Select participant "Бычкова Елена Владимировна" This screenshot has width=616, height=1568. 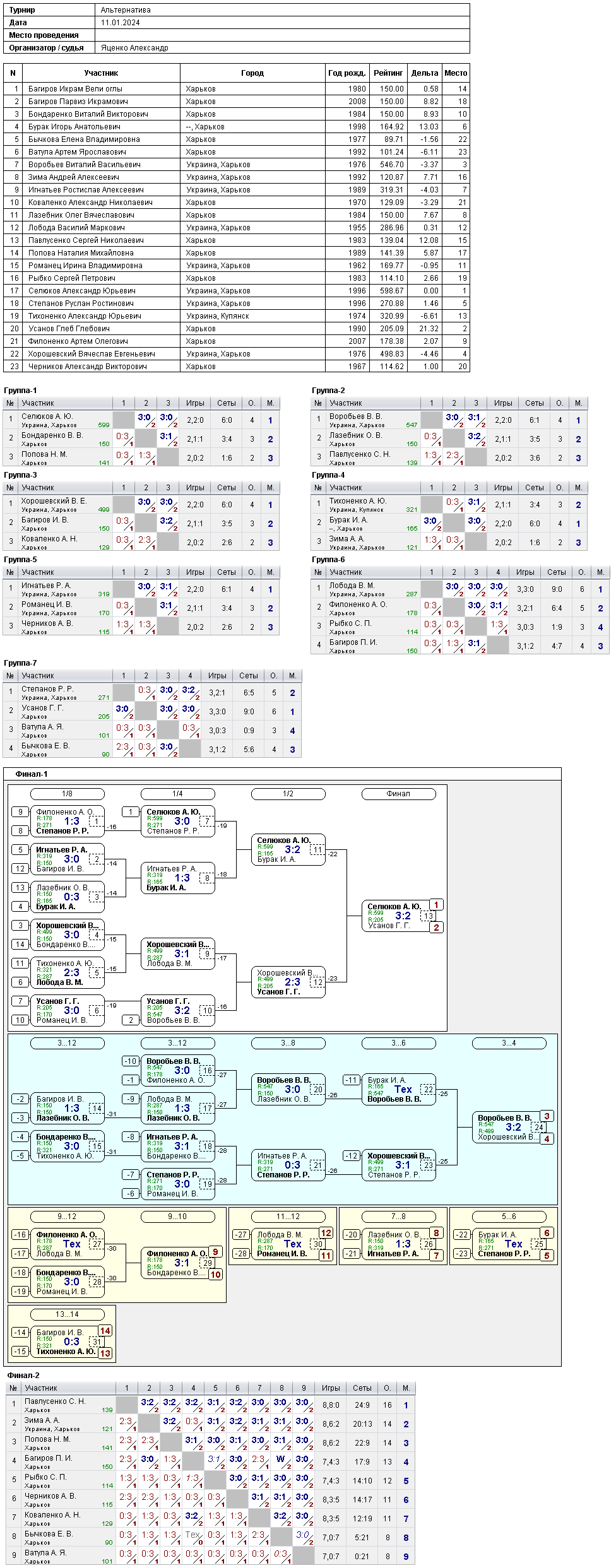click(84, 139)
